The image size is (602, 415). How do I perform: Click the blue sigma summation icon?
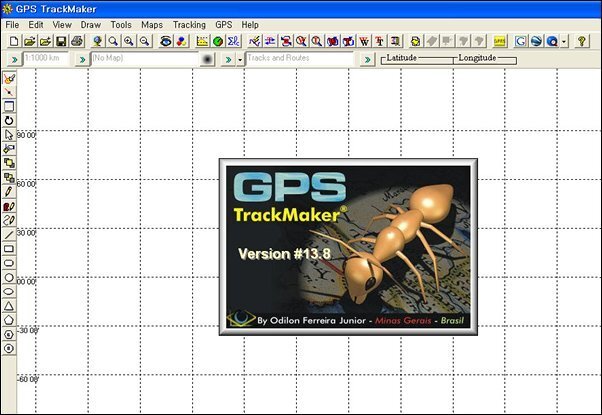tap(233, 41)
